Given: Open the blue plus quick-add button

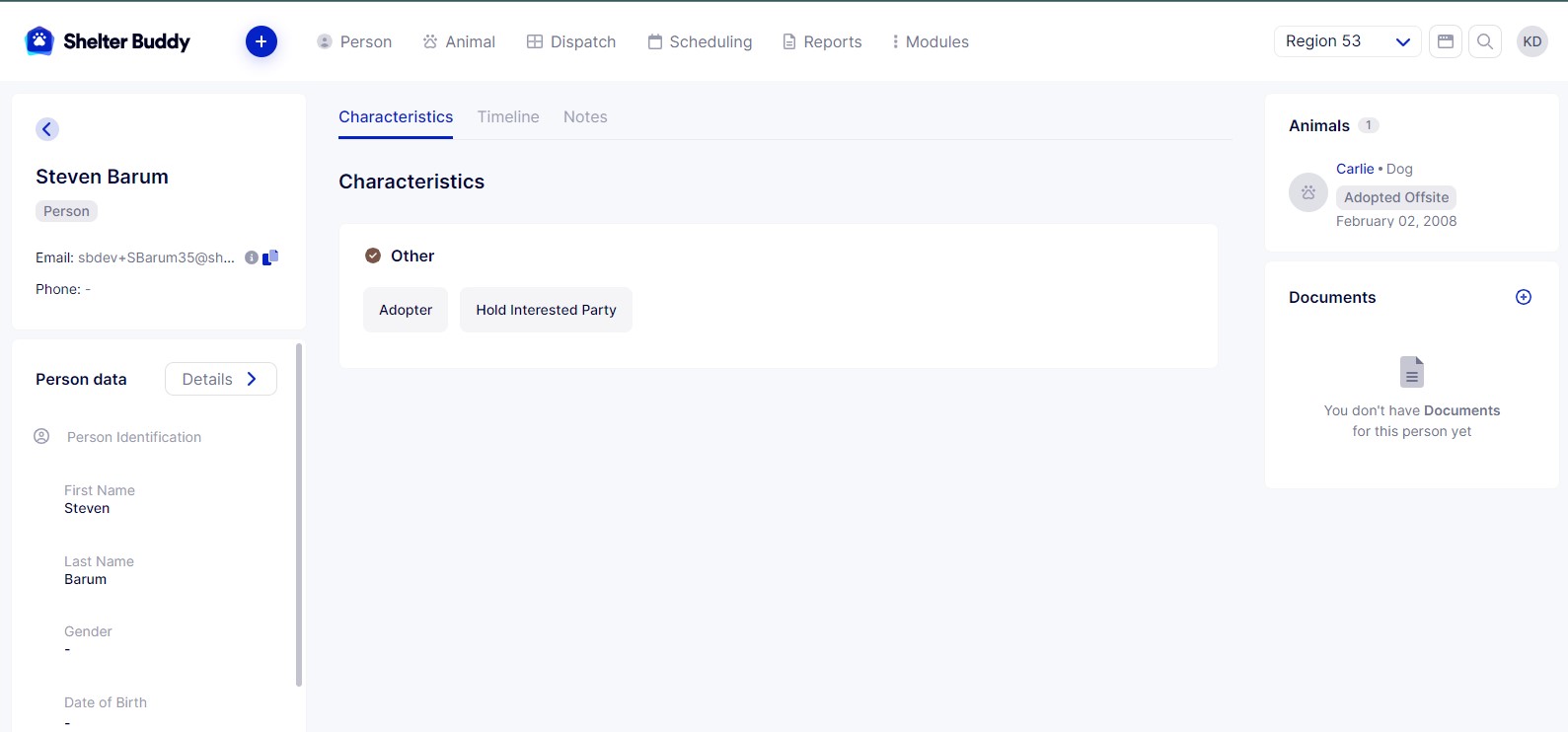Looking at the screenshot, I should tap(261, 41).
